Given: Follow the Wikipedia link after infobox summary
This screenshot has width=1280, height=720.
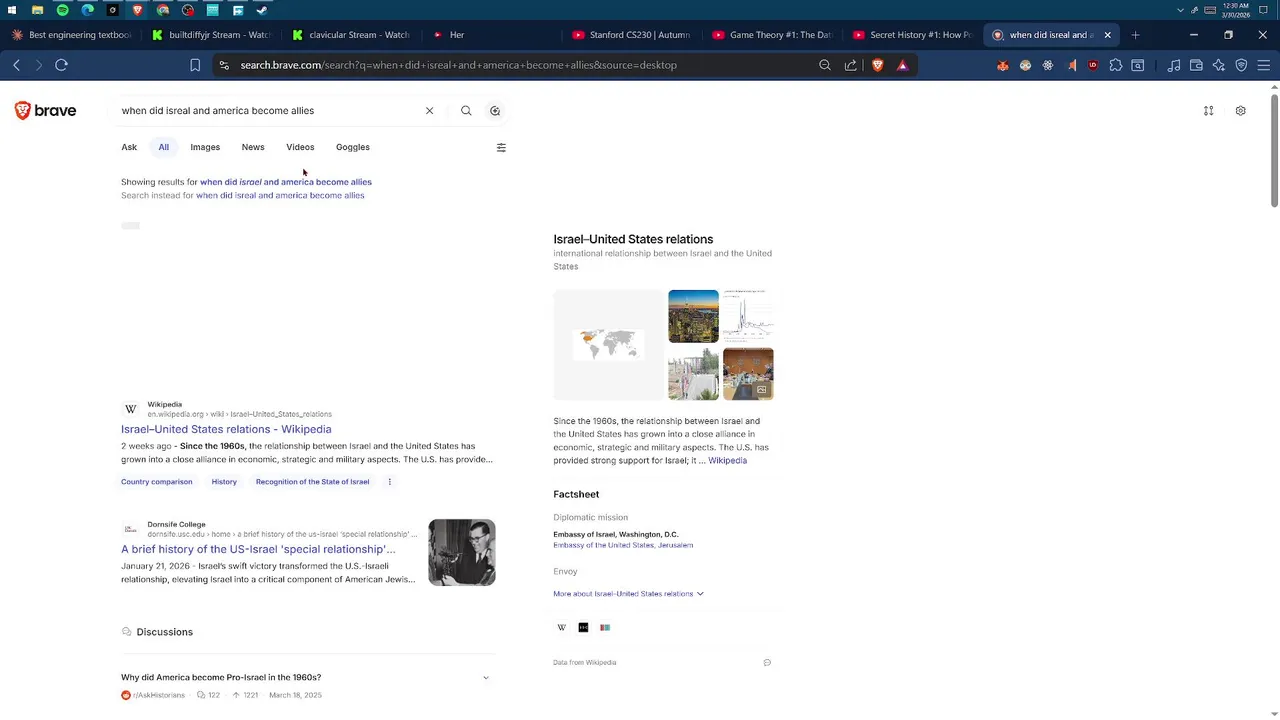Looking at the screenshot, I should pyautogui.click(x=727, y=461).
